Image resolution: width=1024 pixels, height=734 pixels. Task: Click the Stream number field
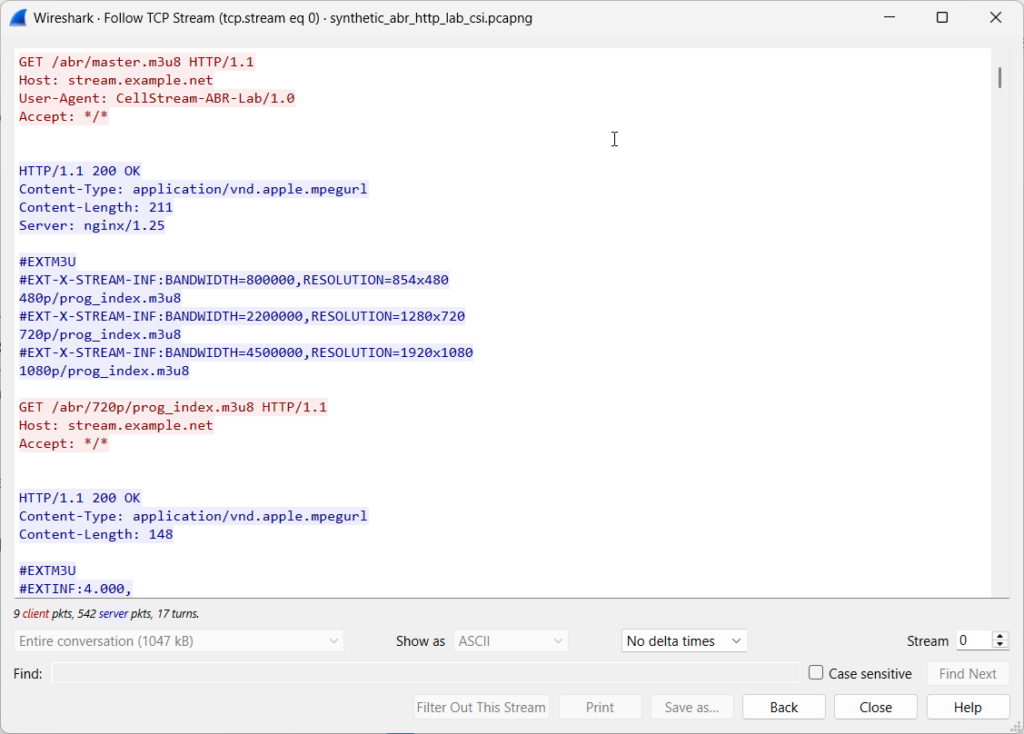(x=971, y=641)
